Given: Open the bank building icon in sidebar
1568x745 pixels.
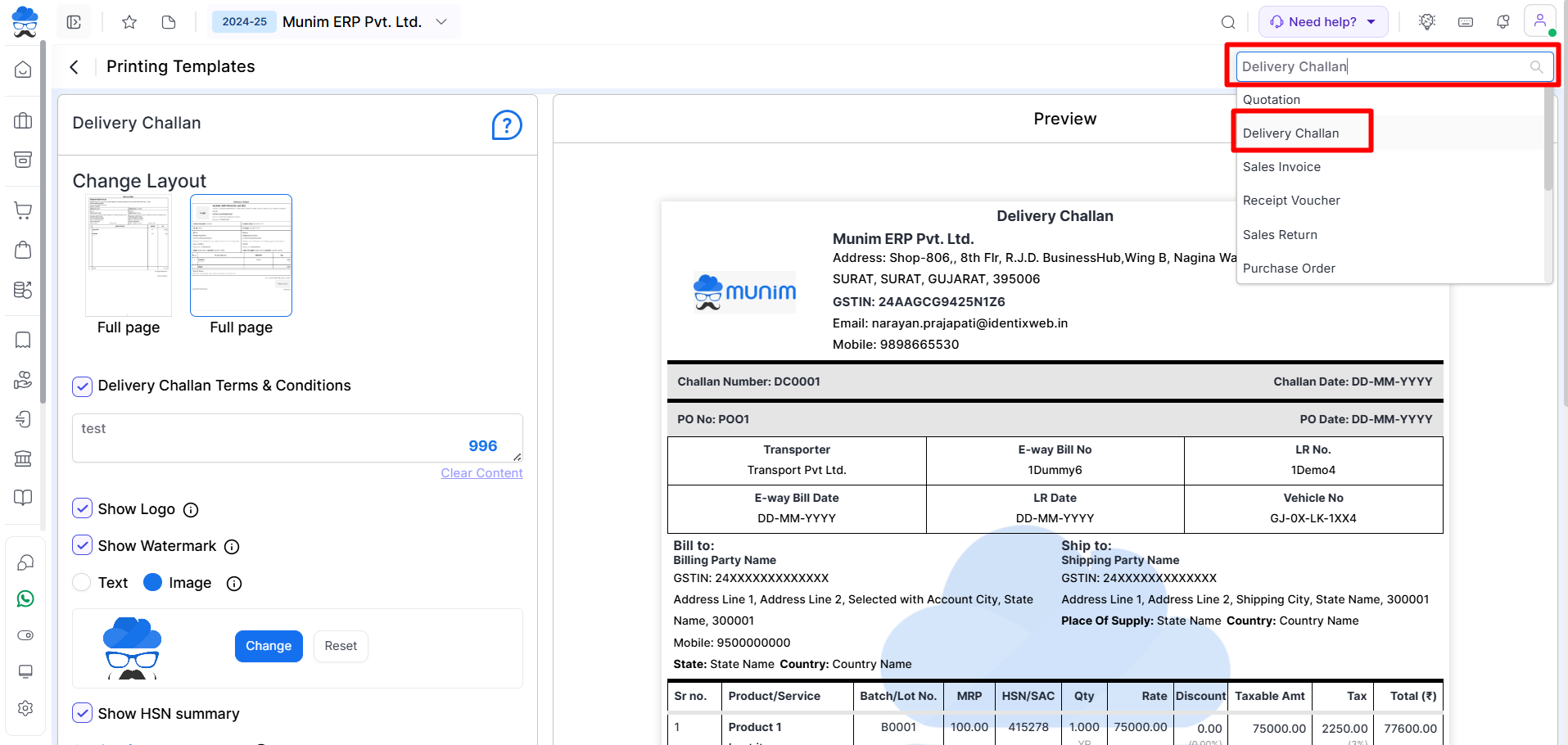Looking at the screenshot, I should pos(23,458).
